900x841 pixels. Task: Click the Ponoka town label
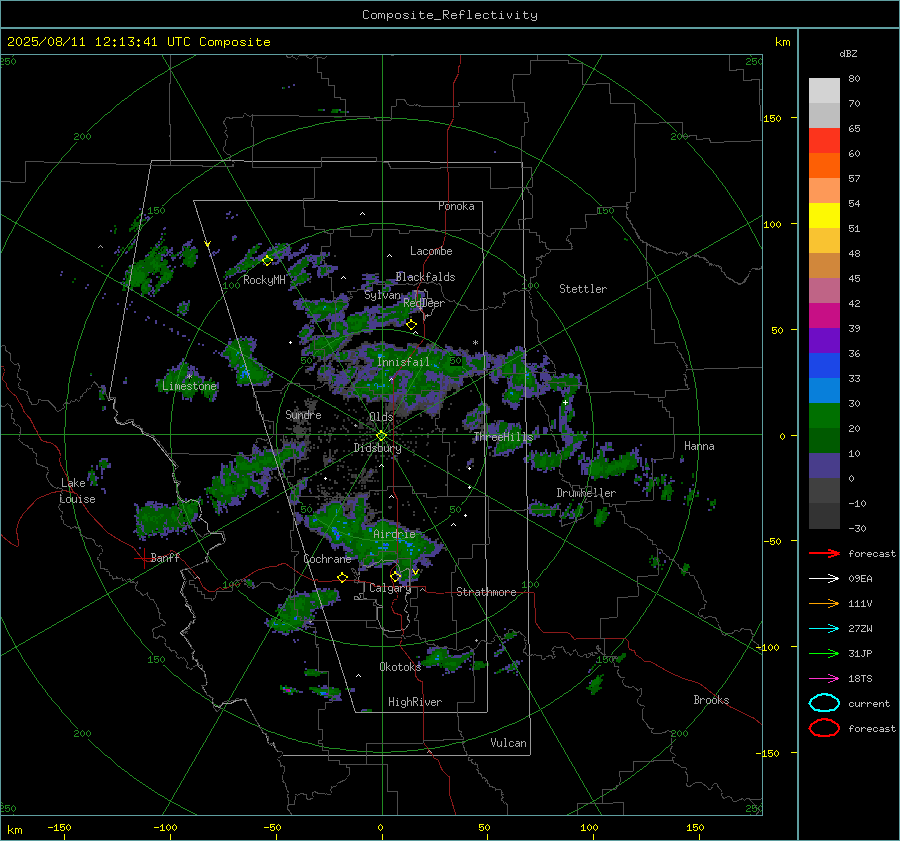[456, 206]
